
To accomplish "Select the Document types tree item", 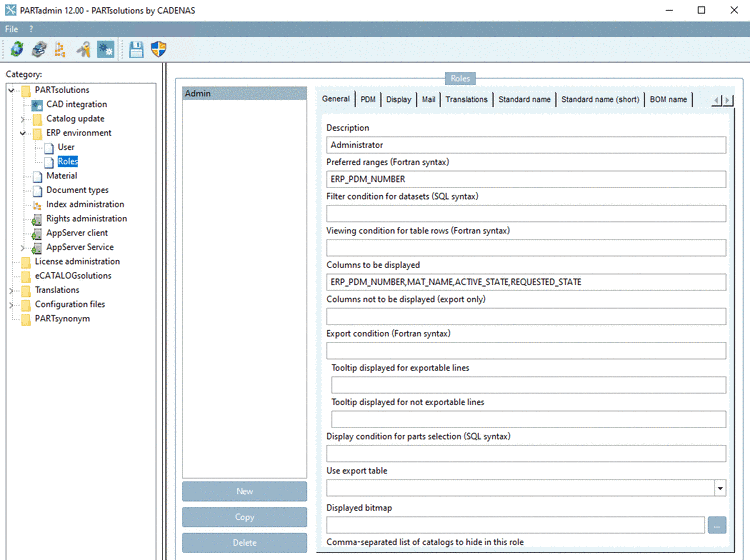I will pos(77,190).
